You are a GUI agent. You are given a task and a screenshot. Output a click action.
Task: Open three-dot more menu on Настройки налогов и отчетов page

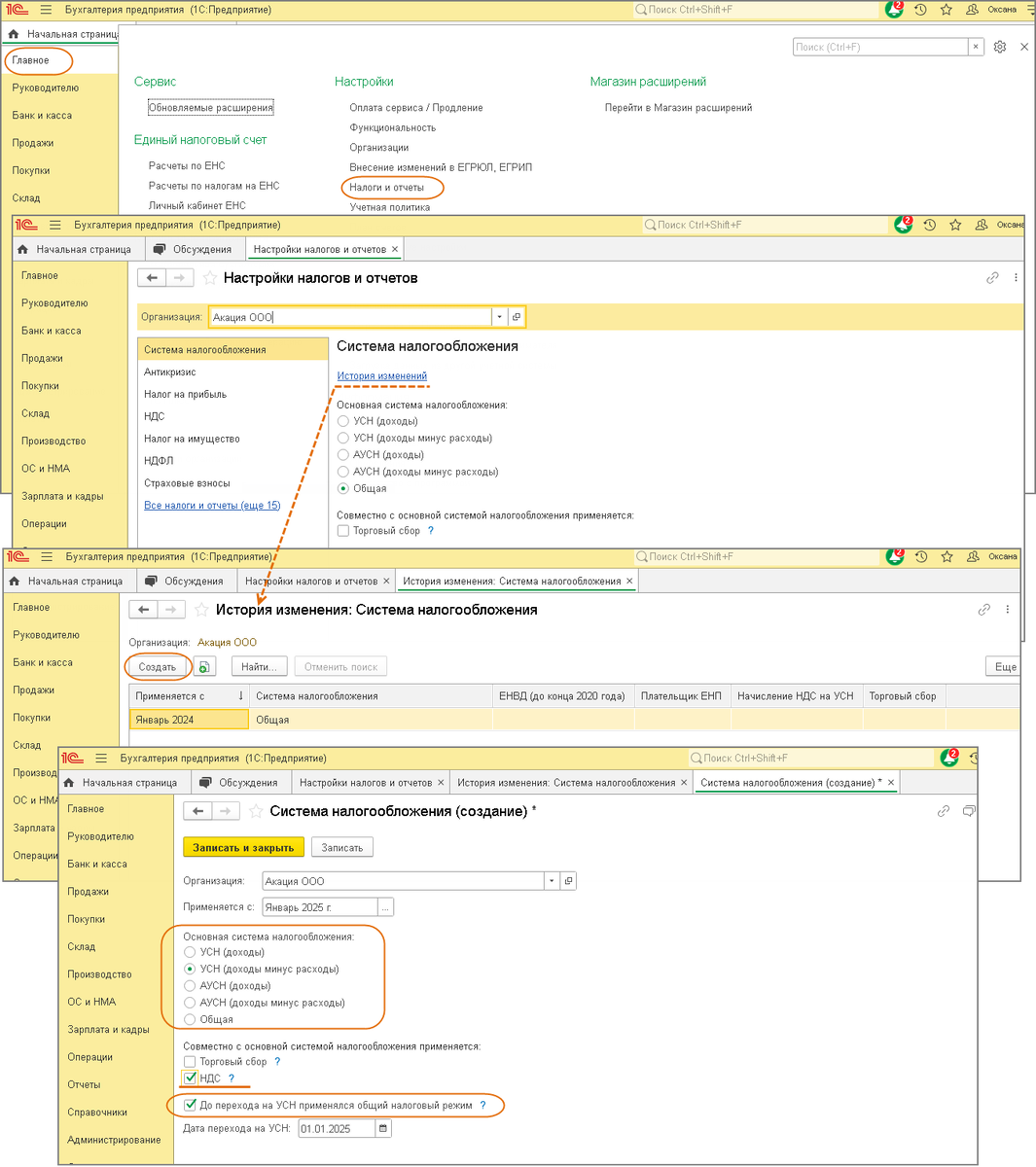(1016, 278)
